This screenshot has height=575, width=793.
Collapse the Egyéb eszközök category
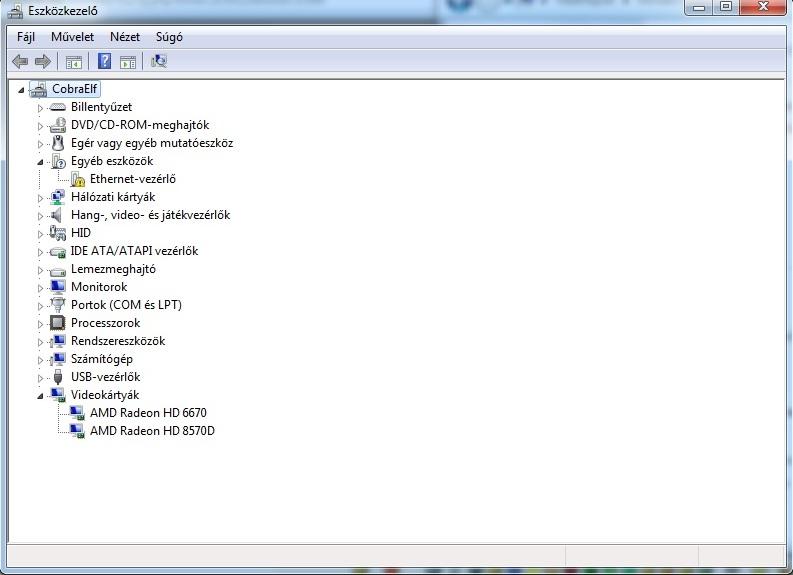tap(40, 162)
